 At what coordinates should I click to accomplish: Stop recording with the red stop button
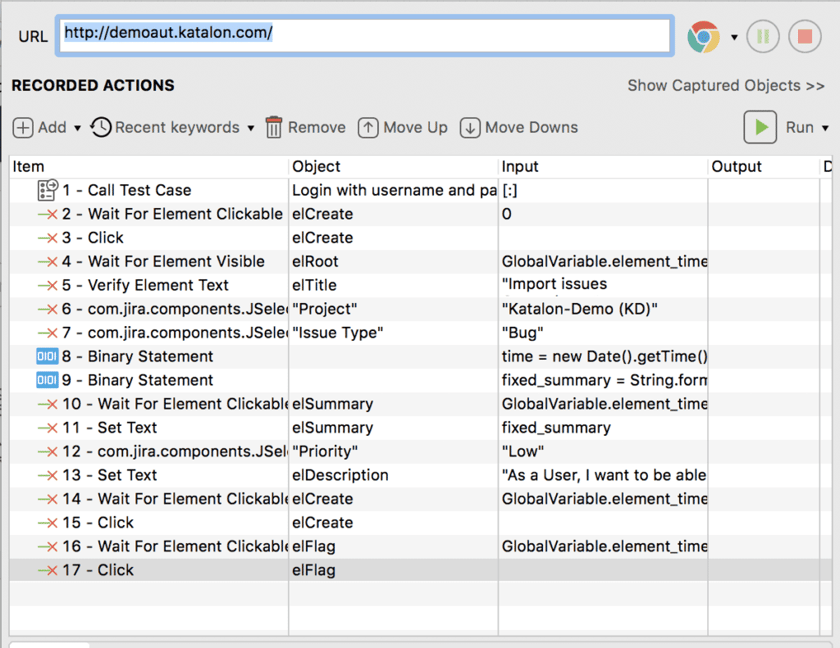coord(805,36)
